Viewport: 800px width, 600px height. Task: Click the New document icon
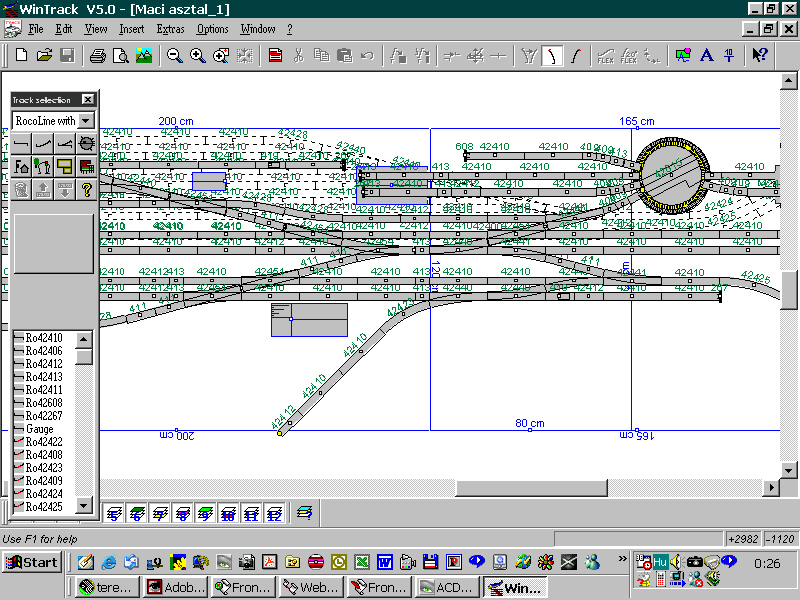[x=21, y=55]
